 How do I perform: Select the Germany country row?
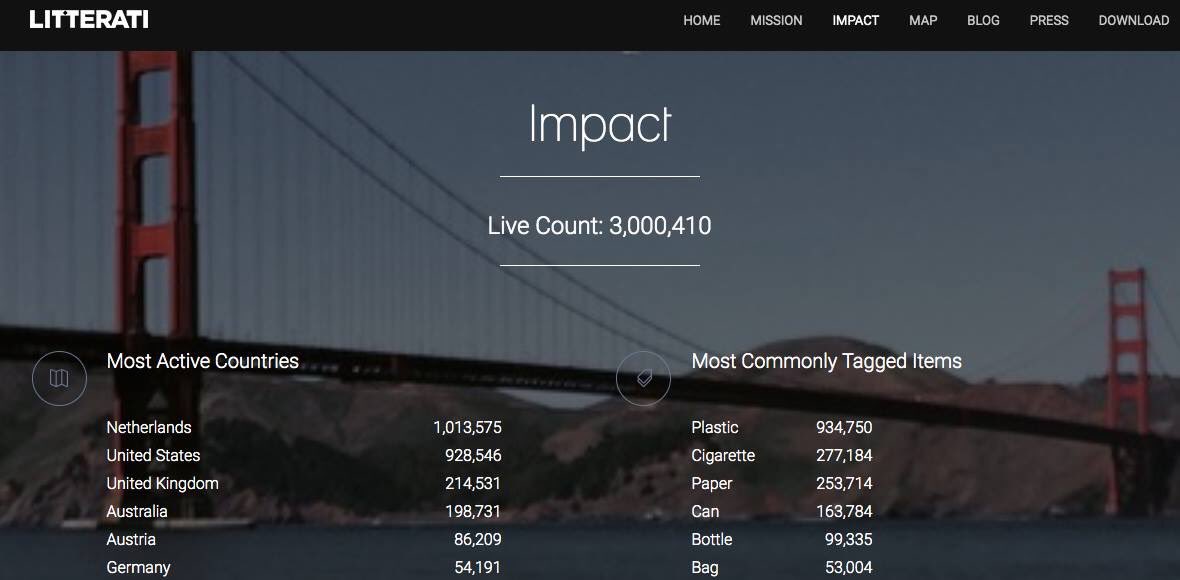304,567
